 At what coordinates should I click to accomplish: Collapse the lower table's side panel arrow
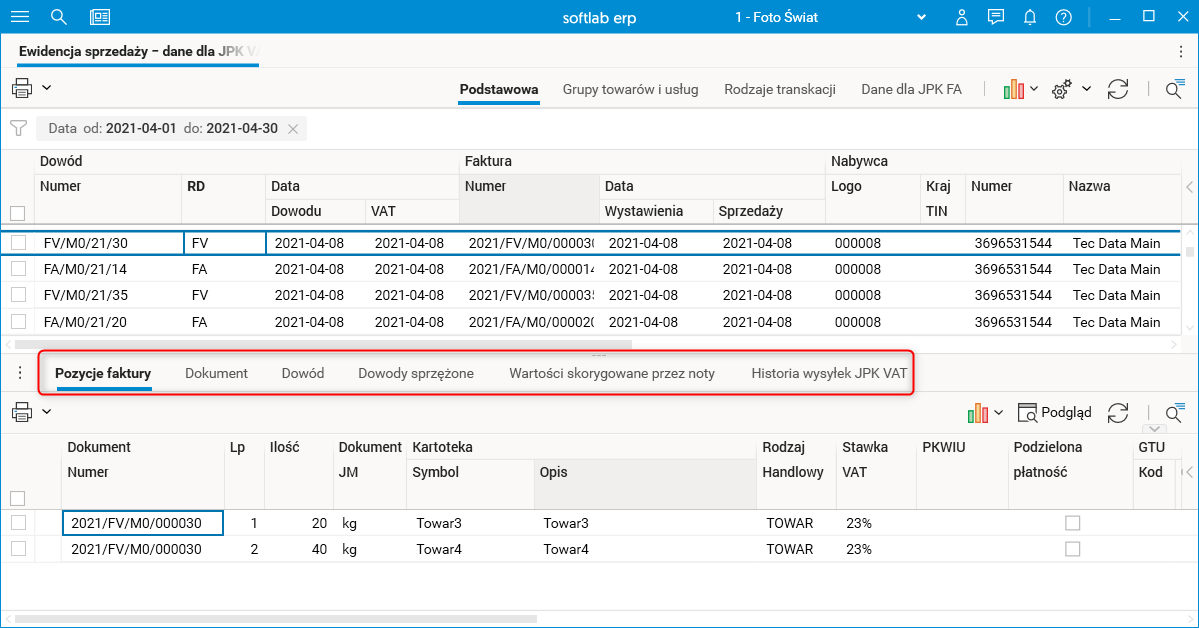[x=1189, y=473]
